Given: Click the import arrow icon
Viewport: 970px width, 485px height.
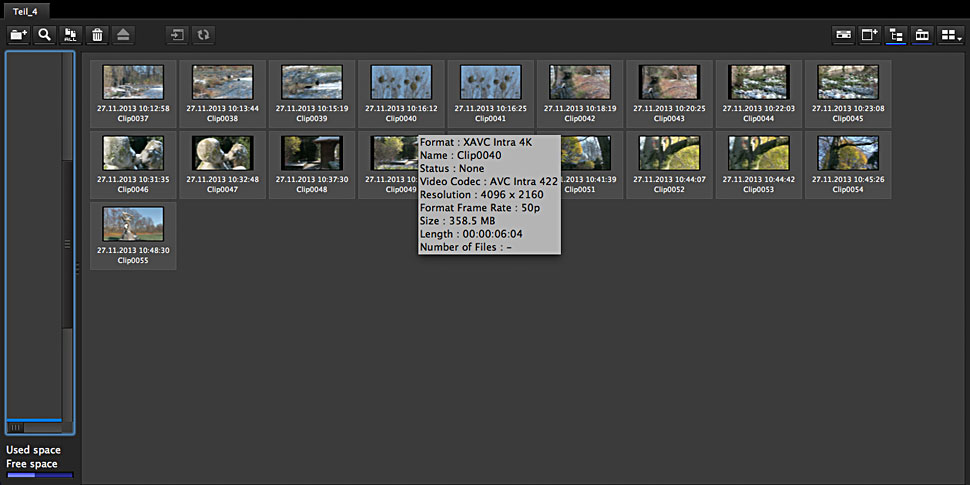Looking at the screenshot, I should [x=177, y=35].
